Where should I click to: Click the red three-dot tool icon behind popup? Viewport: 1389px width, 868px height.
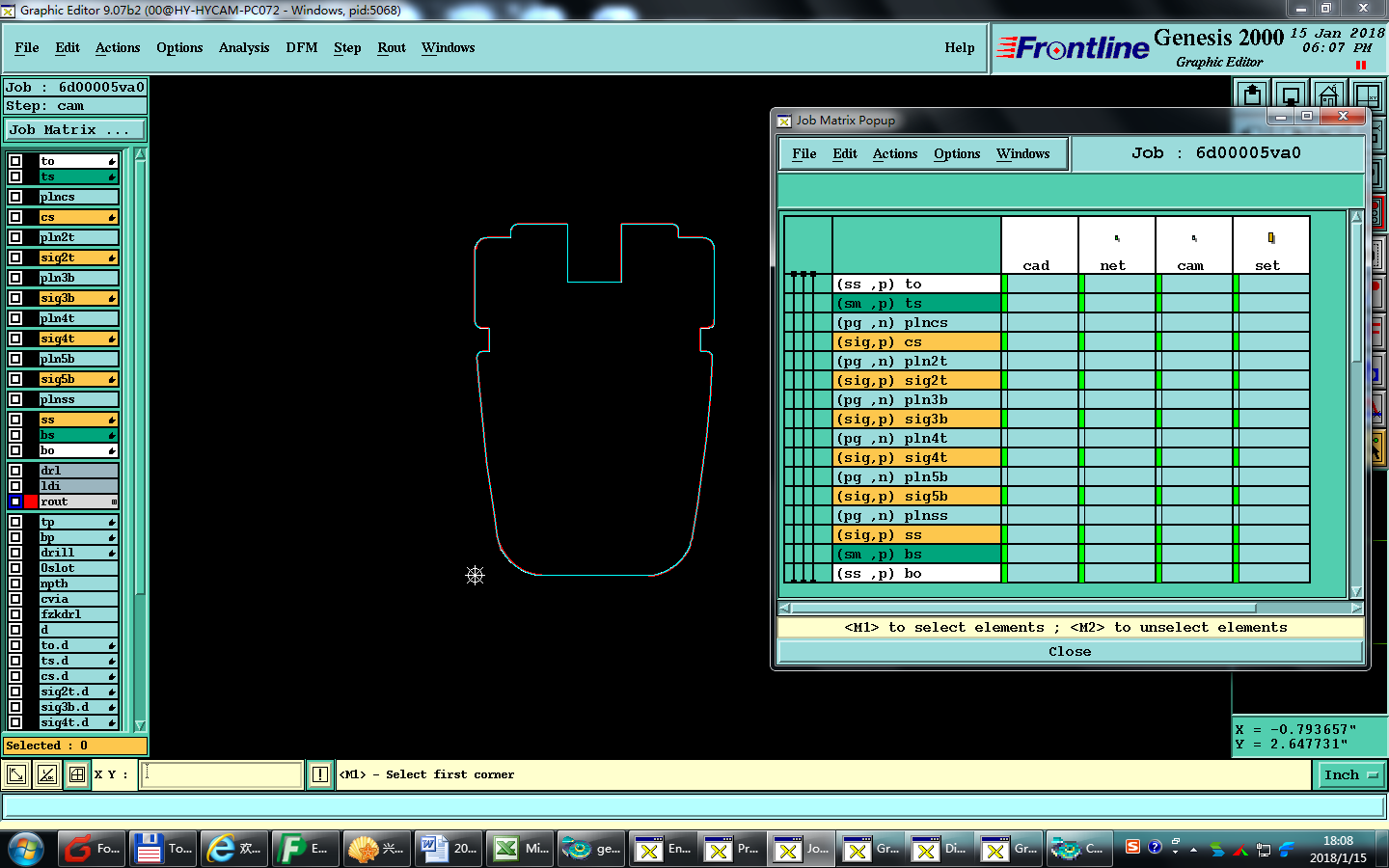(1377, 212)
